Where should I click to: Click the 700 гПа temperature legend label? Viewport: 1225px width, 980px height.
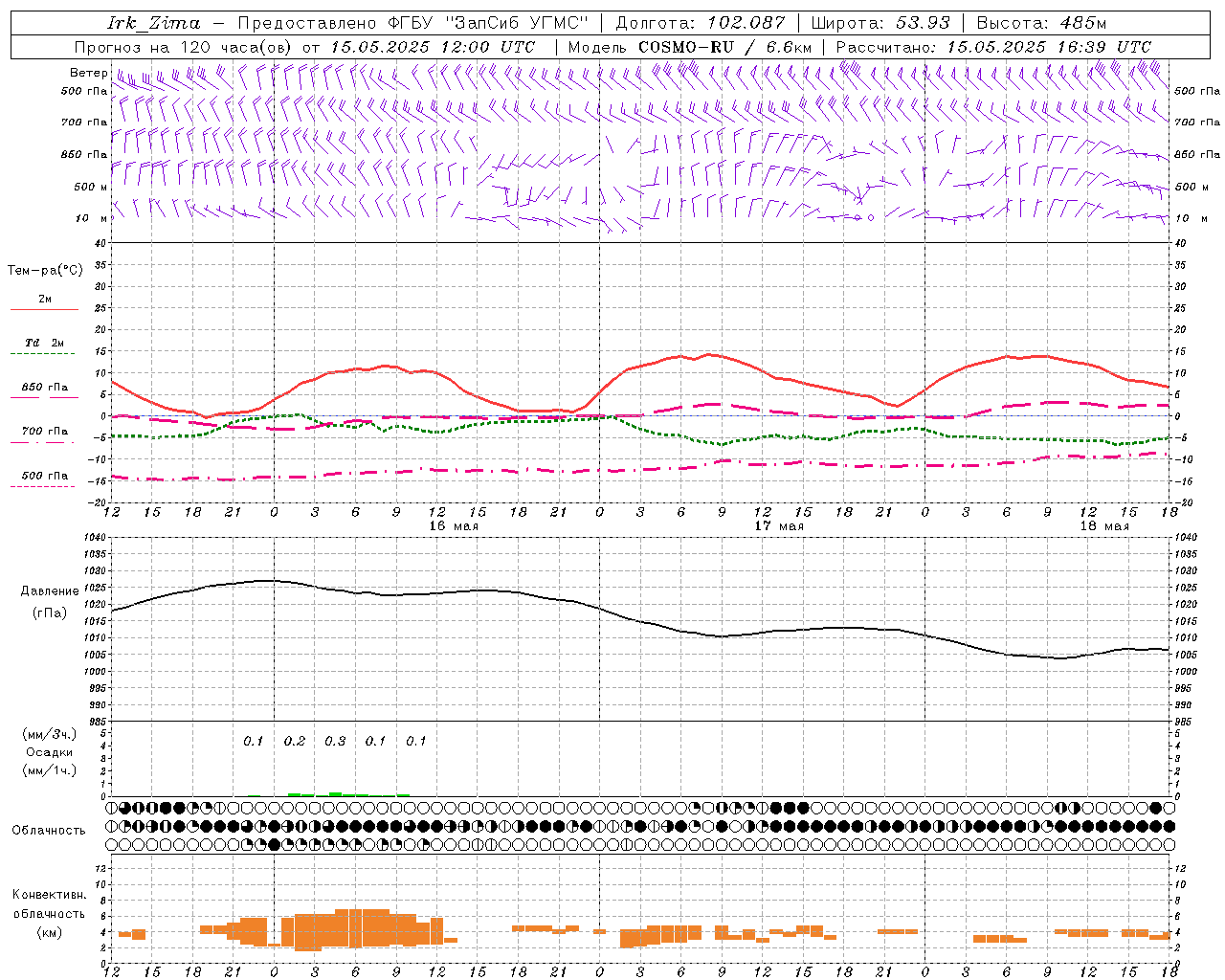click(45, 431)
